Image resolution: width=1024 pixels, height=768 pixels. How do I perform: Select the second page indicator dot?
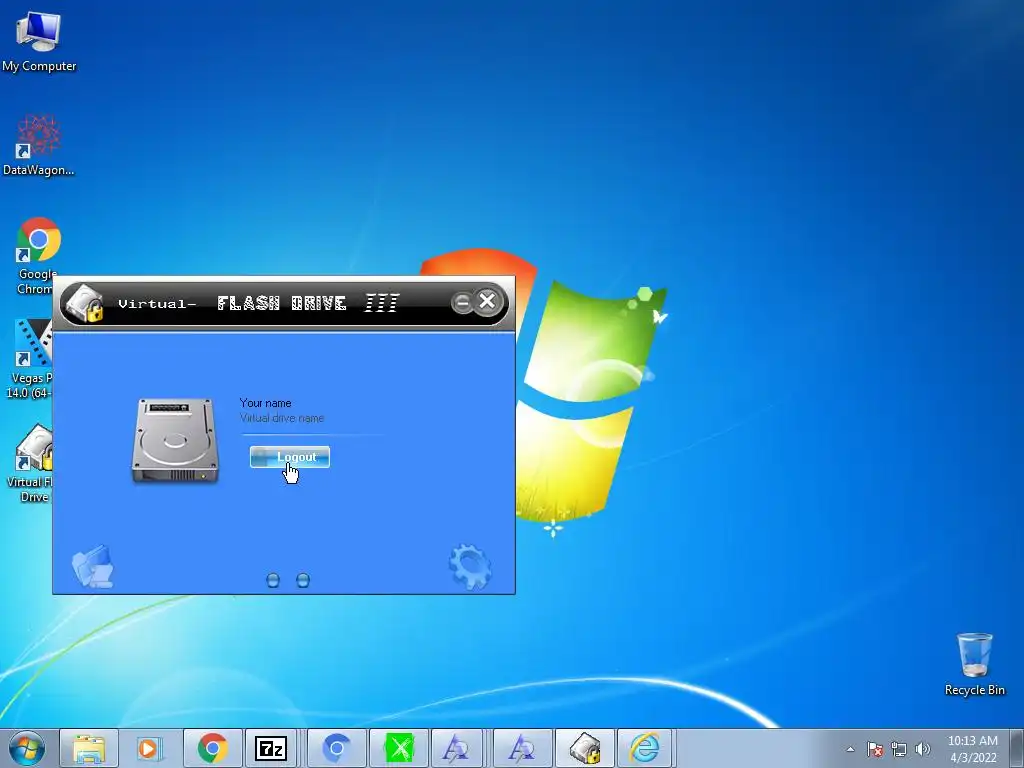303,580
